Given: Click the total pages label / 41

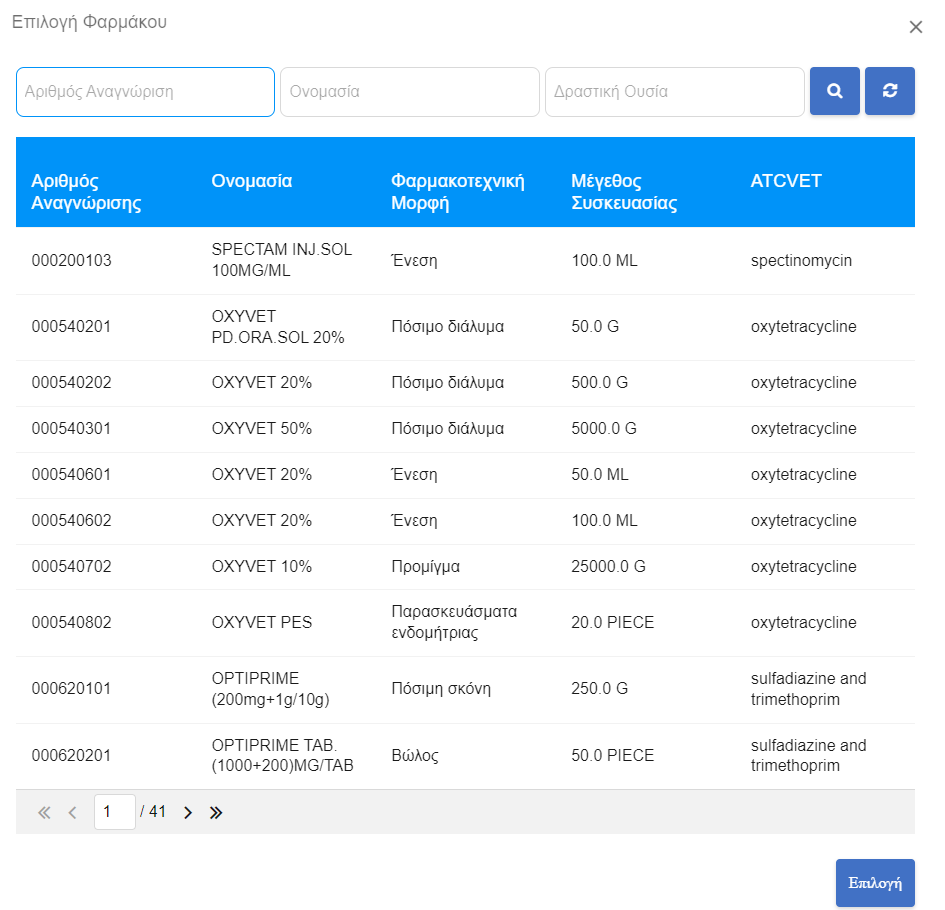Looking at the screenshot, I should pyautogui.click(x=153, y=812).
